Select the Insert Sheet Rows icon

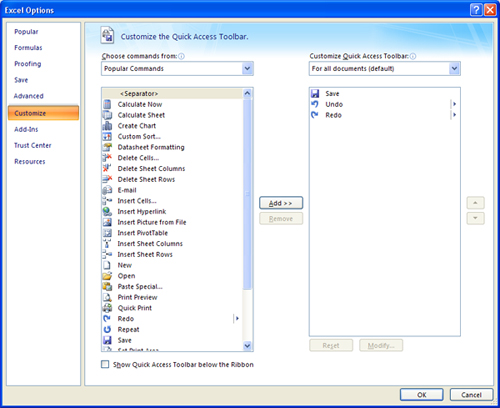point(107,254)
